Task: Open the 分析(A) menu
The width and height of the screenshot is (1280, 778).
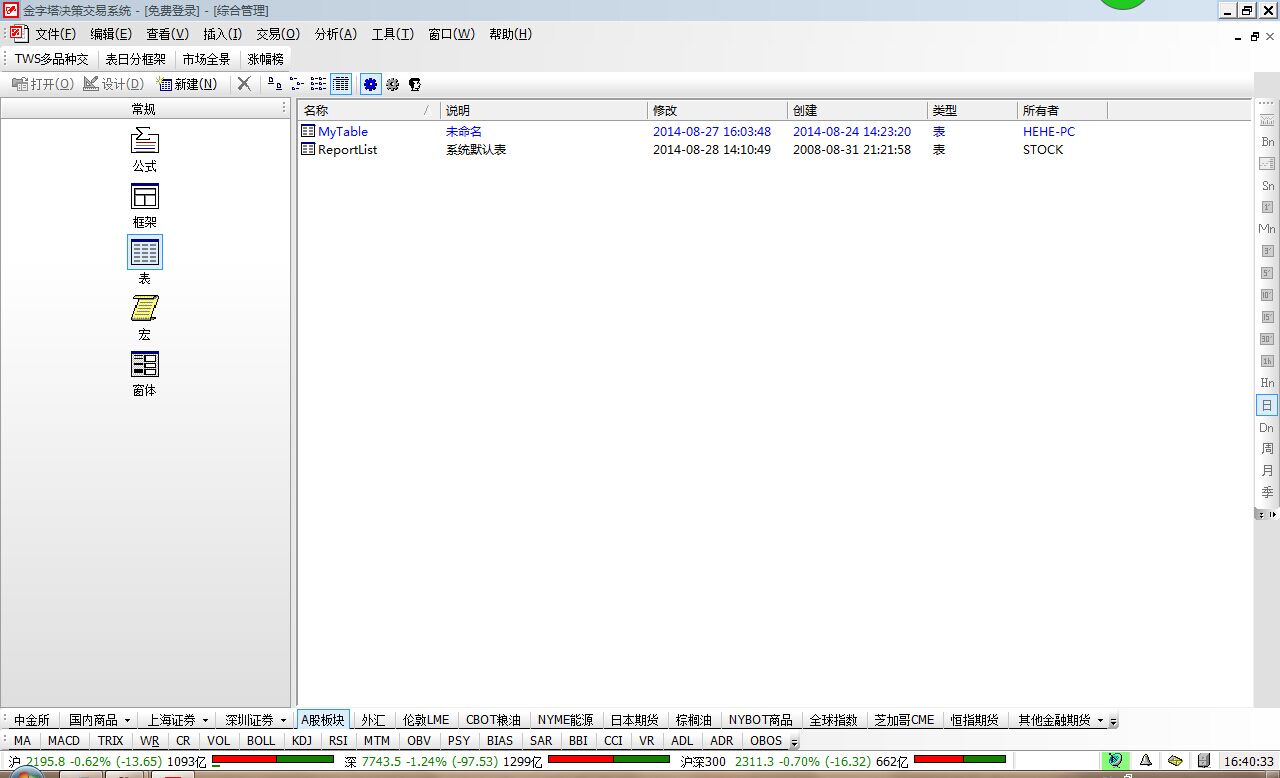Action: (335, 34)
